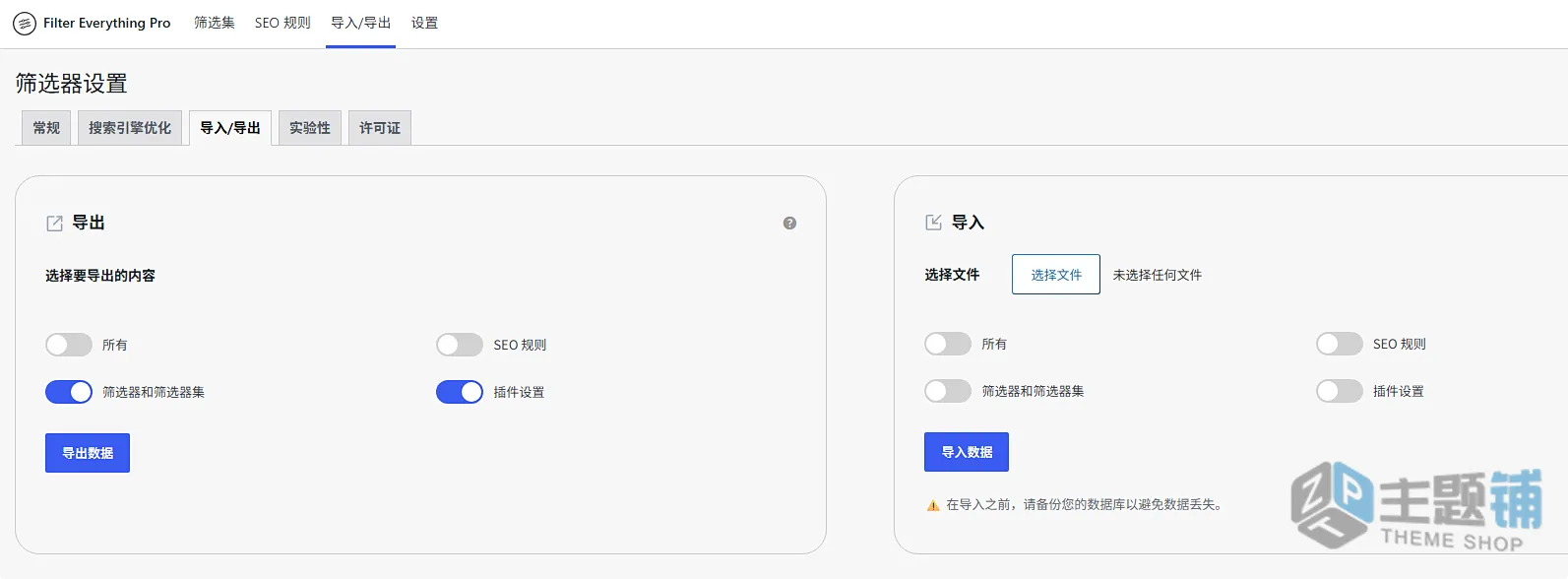Open SEO 规则 in the top navigation
Image resolution: width=1568 pixels, height=579 pixels.
tap(282, 23)
